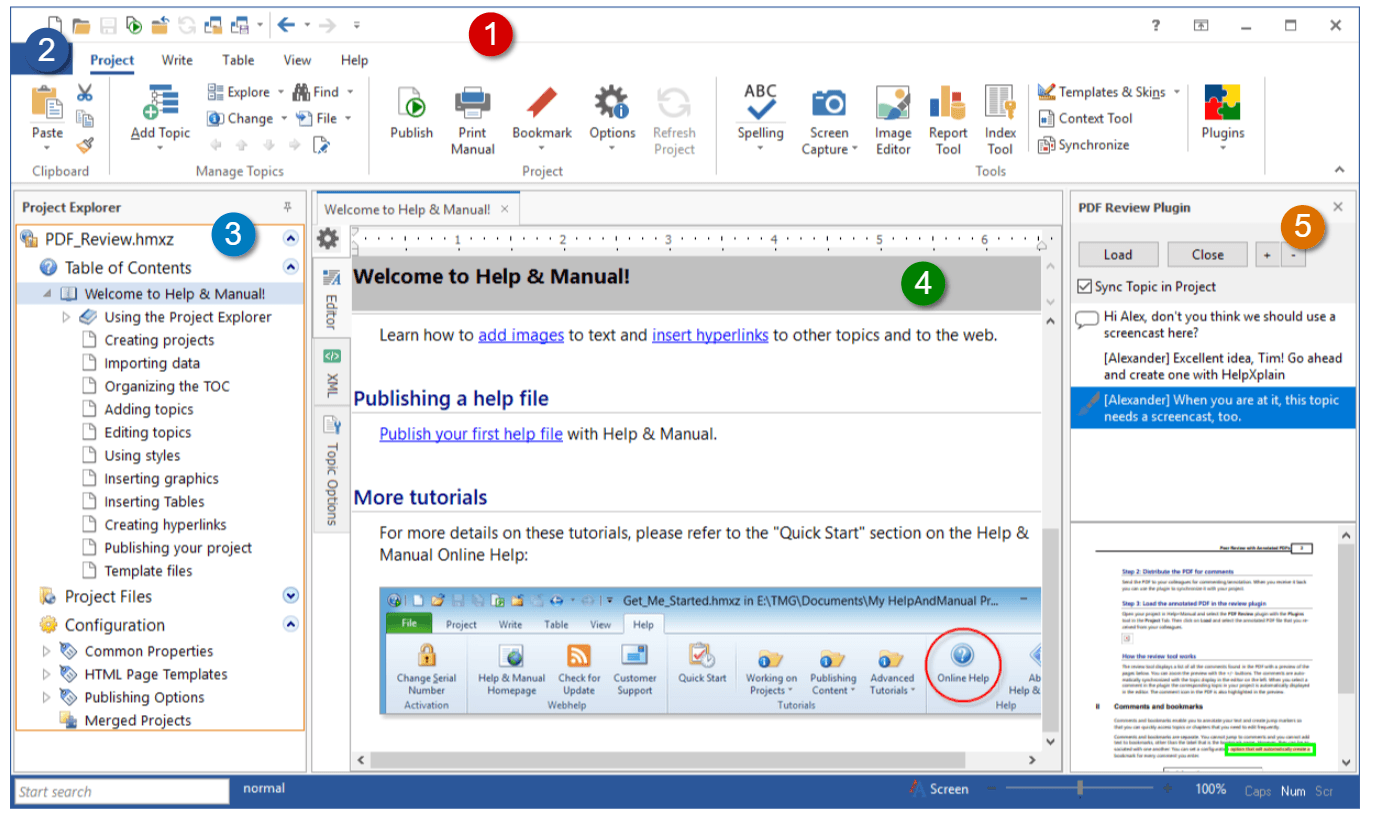
Task: Click the Plugins puzzle icon
Action: [1222, 103]
